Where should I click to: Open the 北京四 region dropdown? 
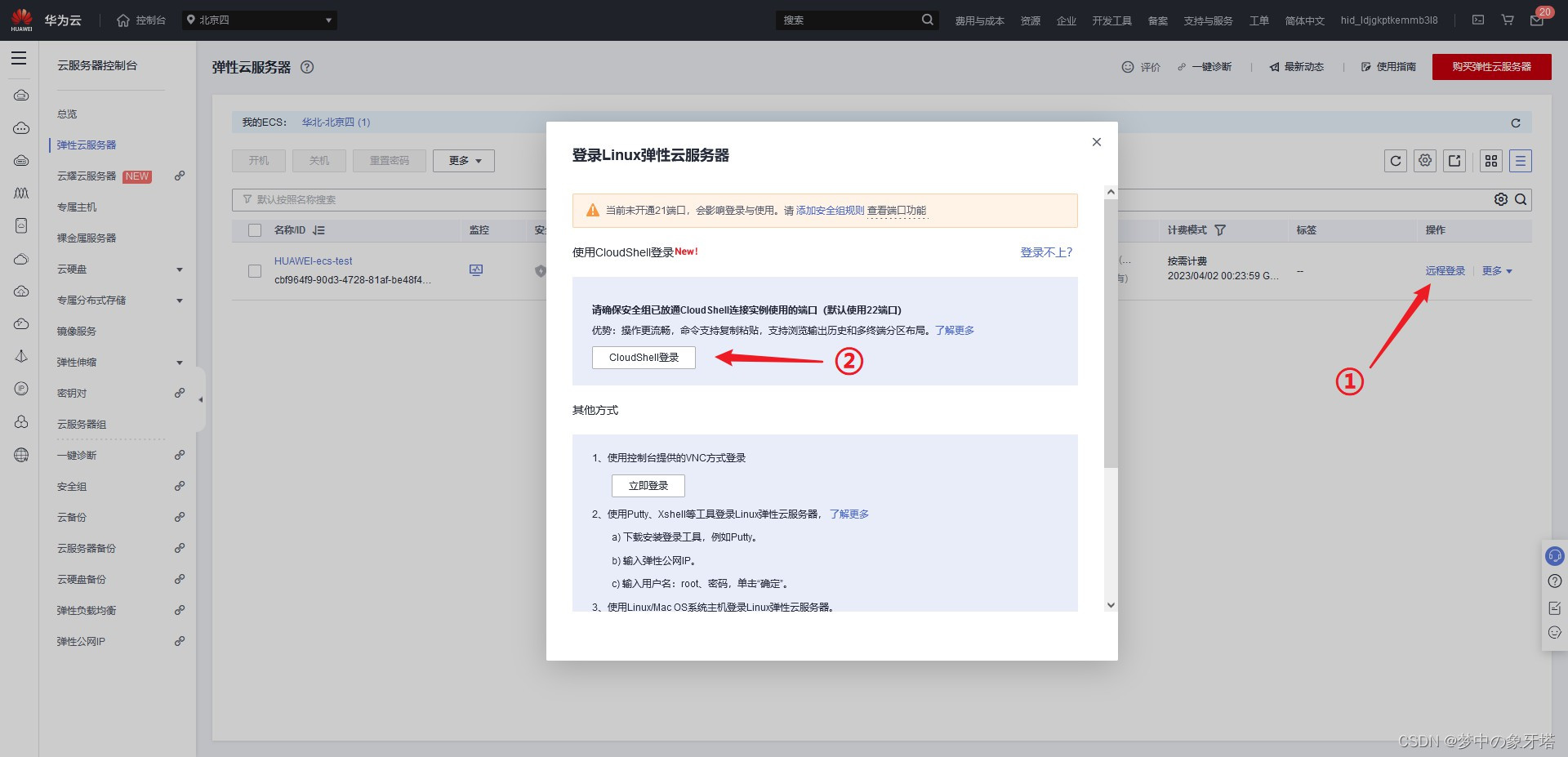260,20
